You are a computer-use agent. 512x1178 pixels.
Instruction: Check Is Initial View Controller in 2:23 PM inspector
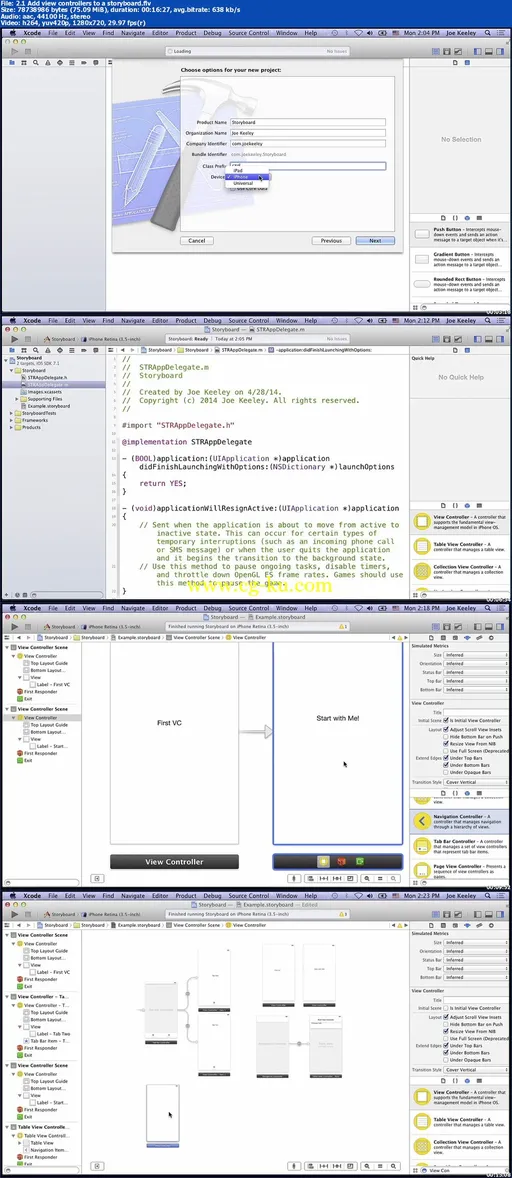coord(447,1008)
